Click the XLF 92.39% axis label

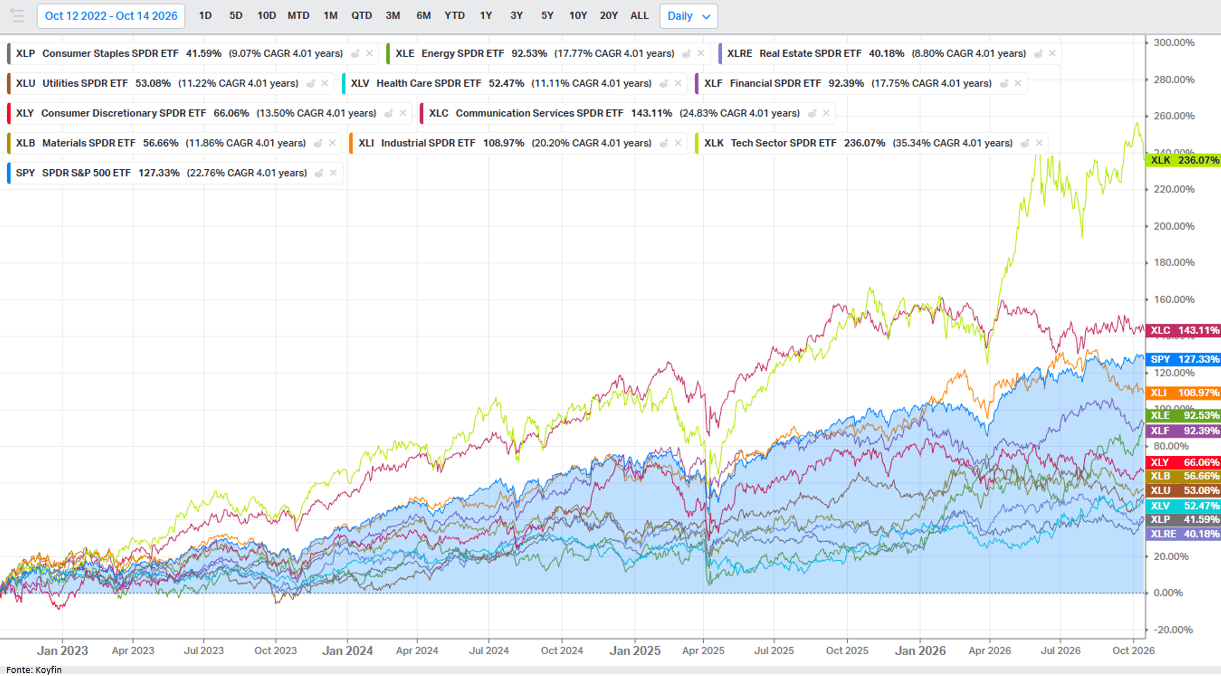[1184, 430]
